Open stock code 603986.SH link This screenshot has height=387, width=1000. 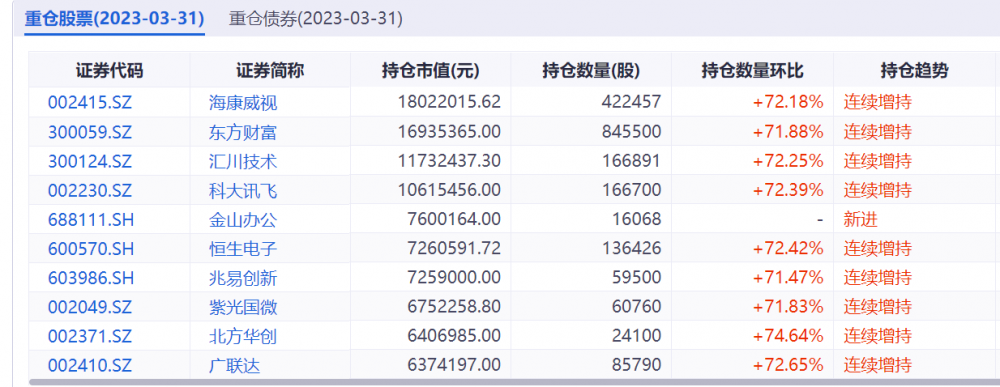click(91, 278)
